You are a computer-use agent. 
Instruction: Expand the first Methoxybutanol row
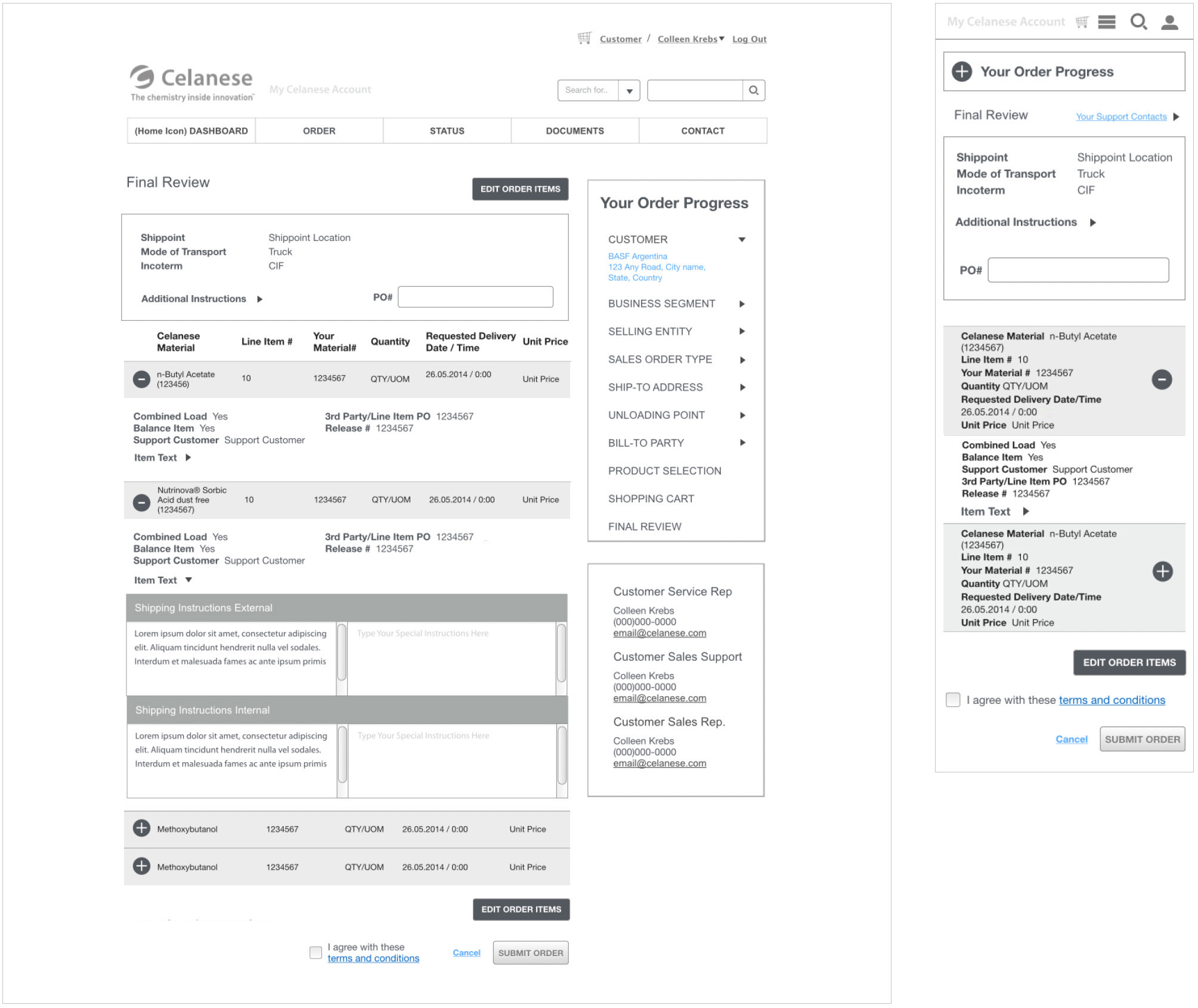click(141, 828)
